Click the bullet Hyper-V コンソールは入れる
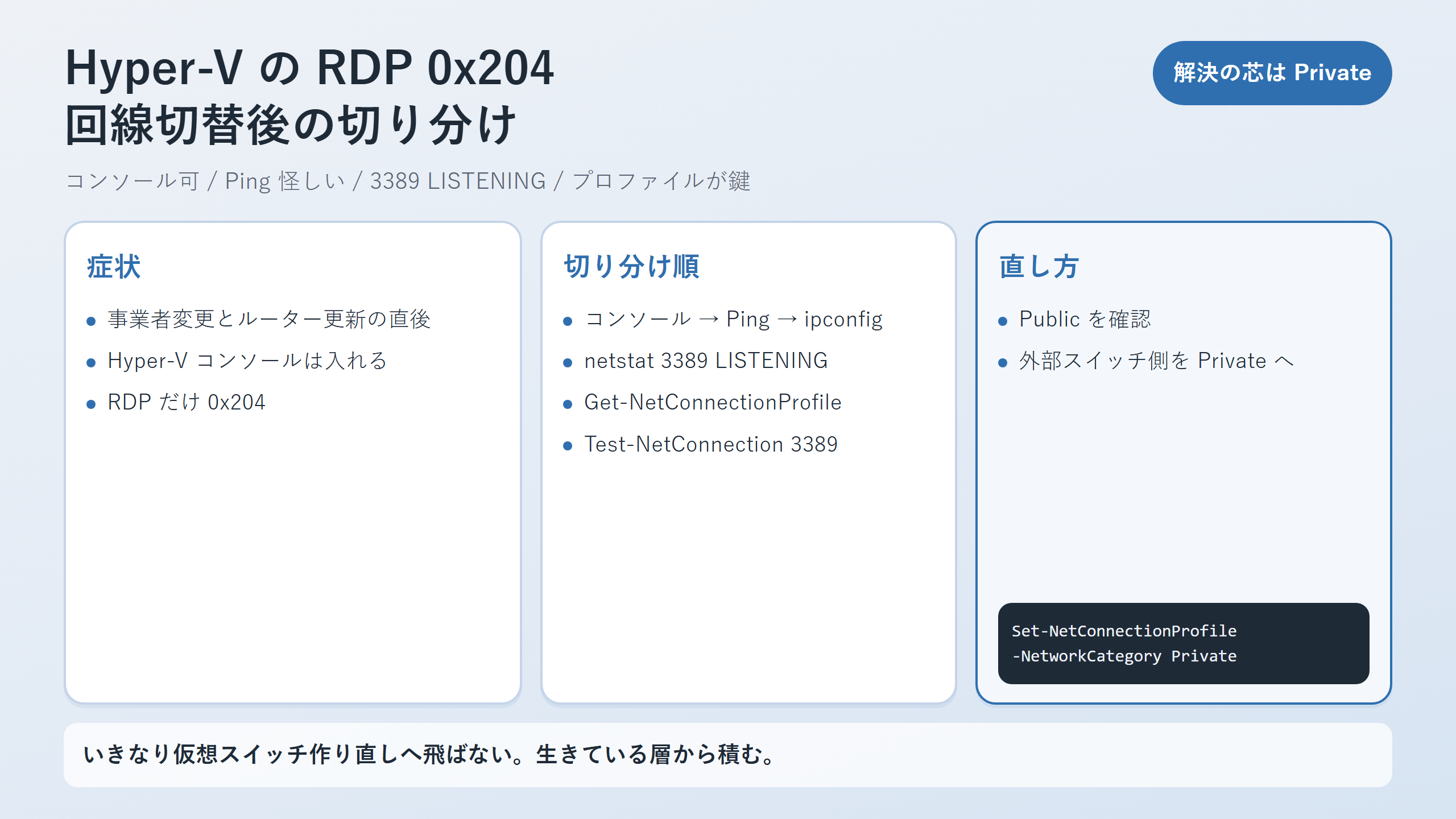 (x=247, y=361)
